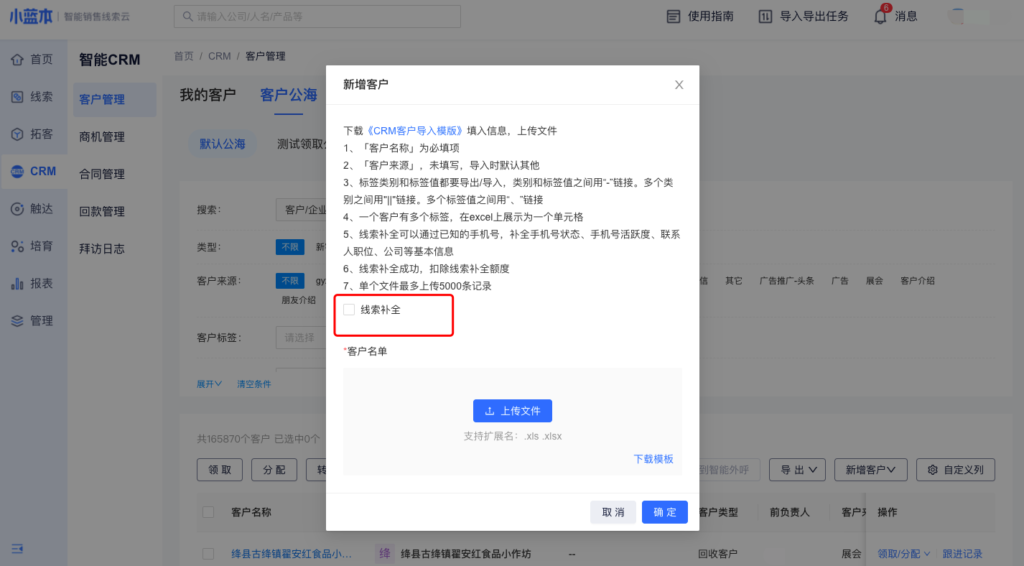Click the 上传文件 upload button
The height and width of the screenshot is (566, 1024).
(x=512, y=411)
